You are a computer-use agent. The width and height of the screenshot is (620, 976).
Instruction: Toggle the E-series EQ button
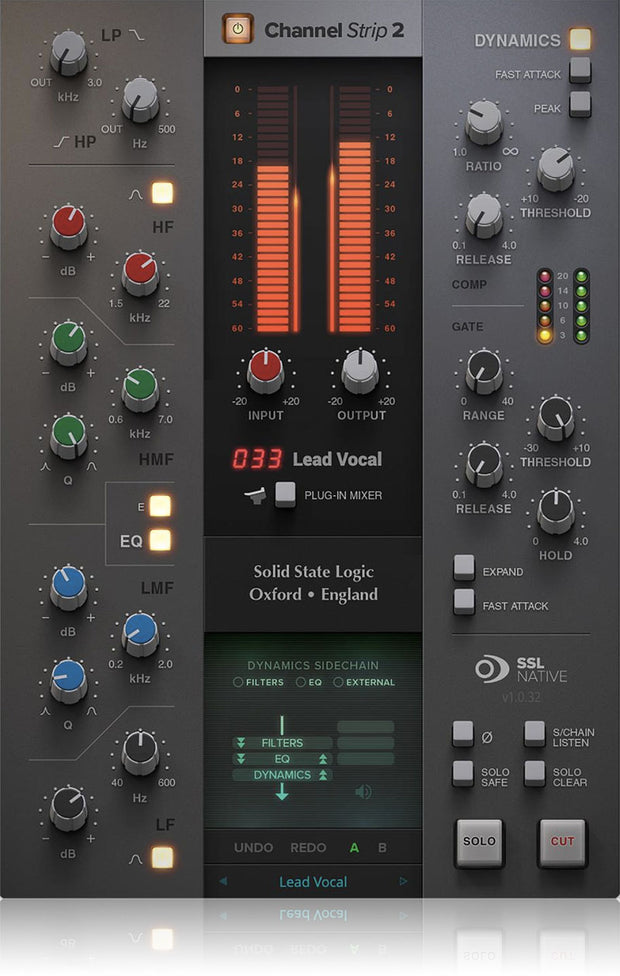pos(160,506)
